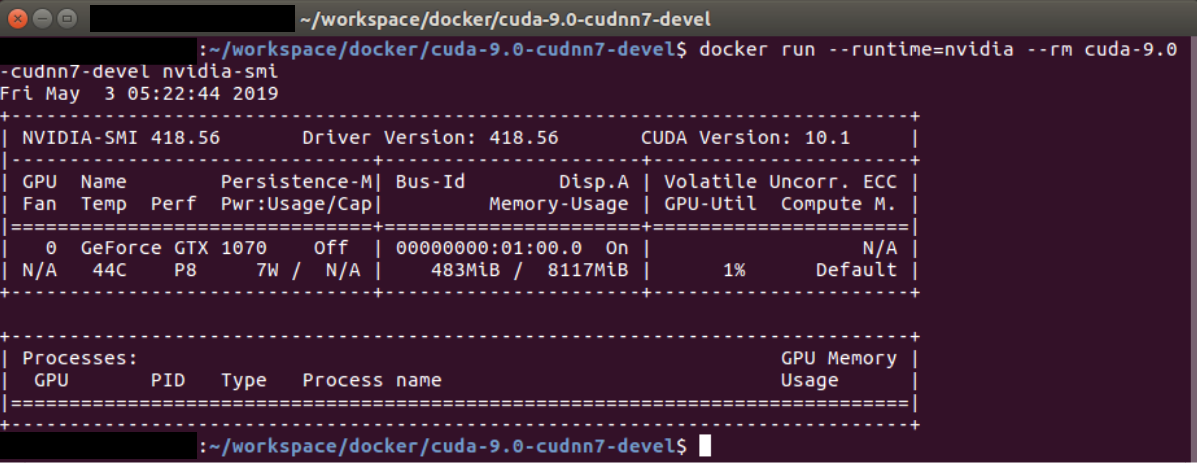Click the date line 'Fri May 3 05:22:44 2019'
This screenshot has width=1197, height=463.
click(139, 93)
